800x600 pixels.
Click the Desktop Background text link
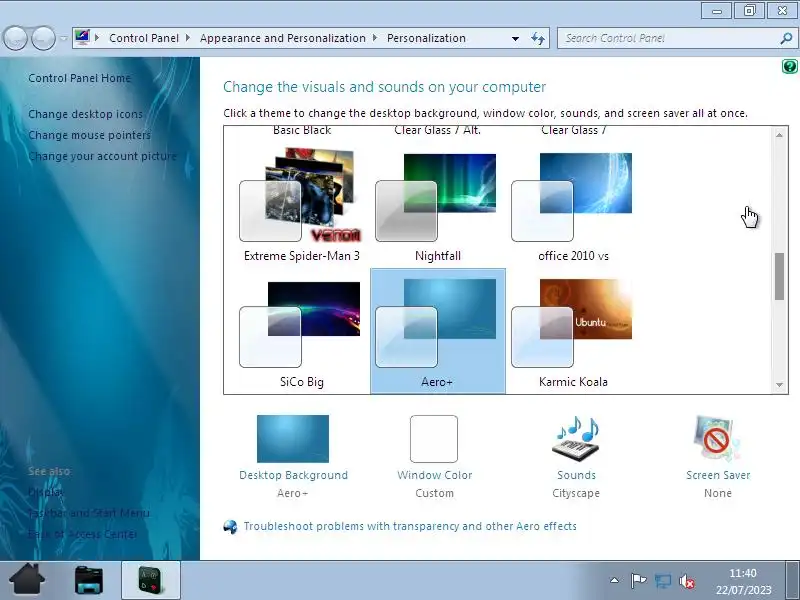point(293,476)
